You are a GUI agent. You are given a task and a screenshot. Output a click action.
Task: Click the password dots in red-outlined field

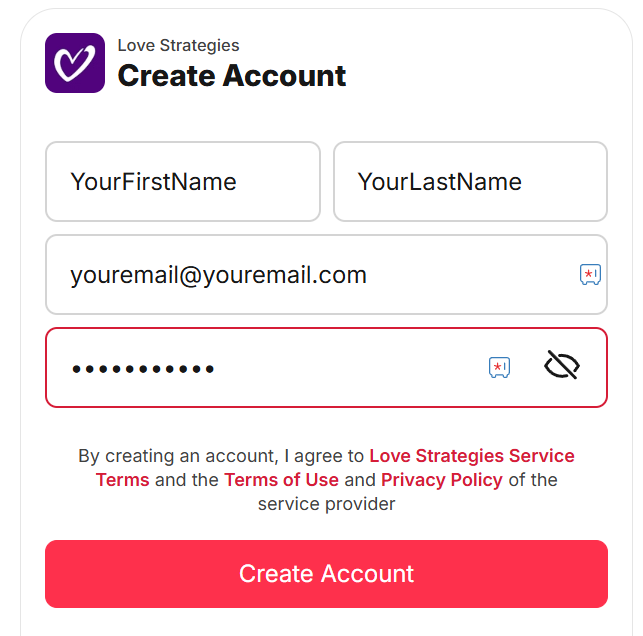coord(143,369)
